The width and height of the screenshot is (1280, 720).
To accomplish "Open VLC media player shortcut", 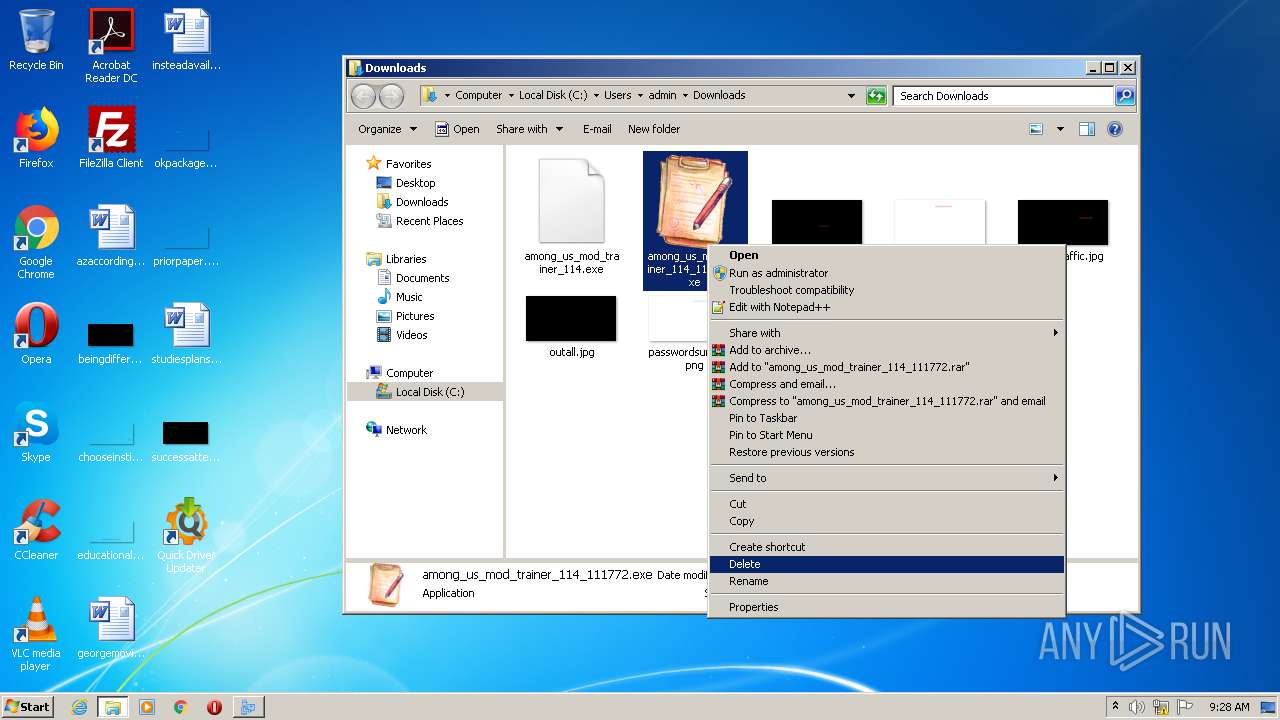I will pos(36,634).
